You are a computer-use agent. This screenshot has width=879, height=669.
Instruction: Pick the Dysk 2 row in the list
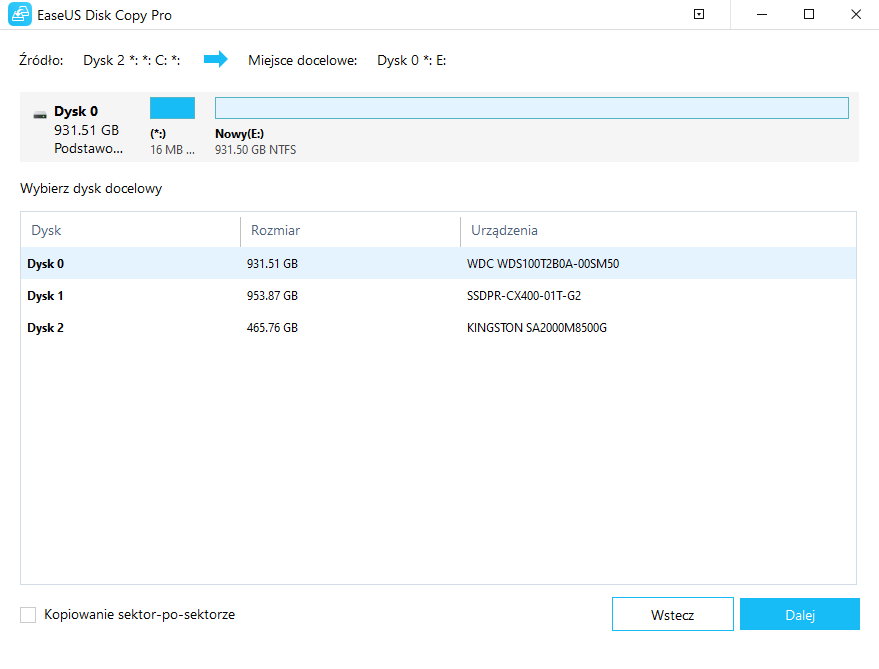tap(45, 328)
